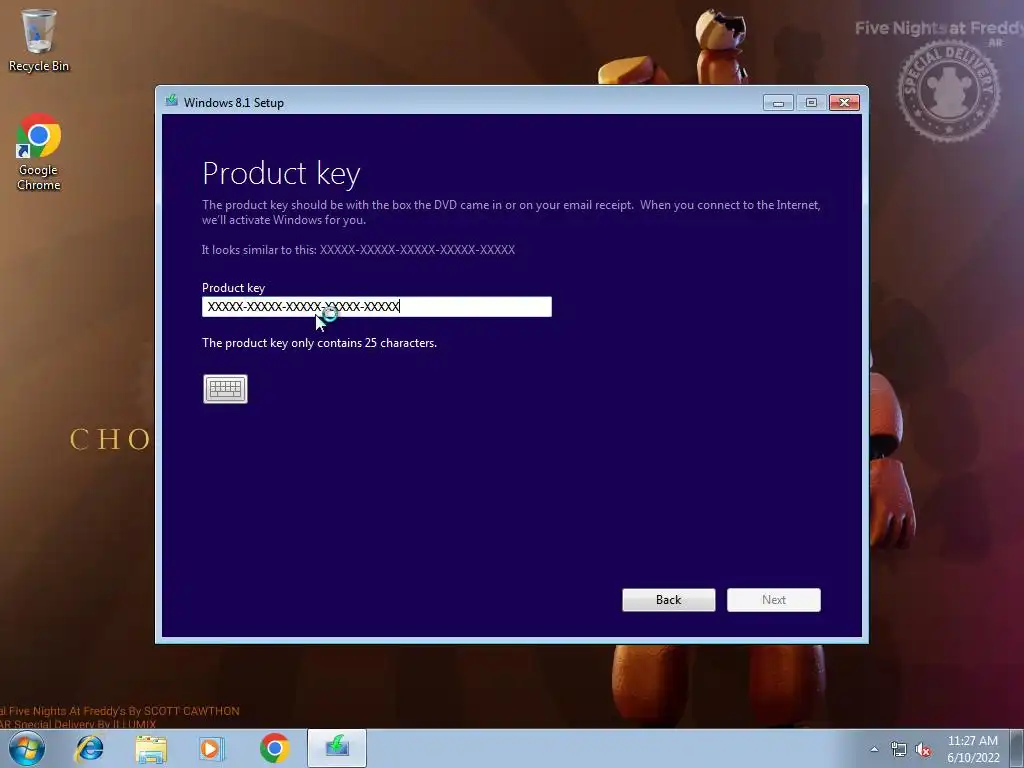Image resolution: width=1024 pixels, height=768 pixels.
Task: Select the Recycle Bin desktop icon
Action: (39, 41)
